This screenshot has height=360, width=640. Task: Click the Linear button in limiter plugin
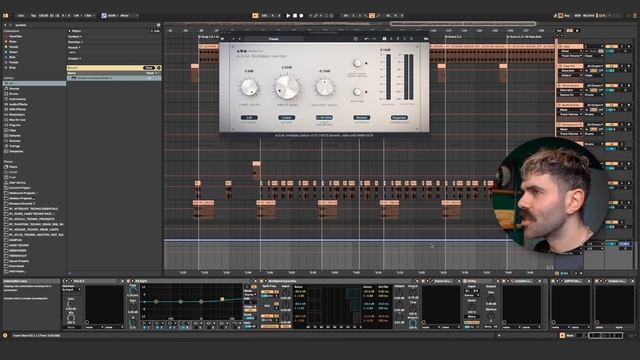tap(287, 118)
